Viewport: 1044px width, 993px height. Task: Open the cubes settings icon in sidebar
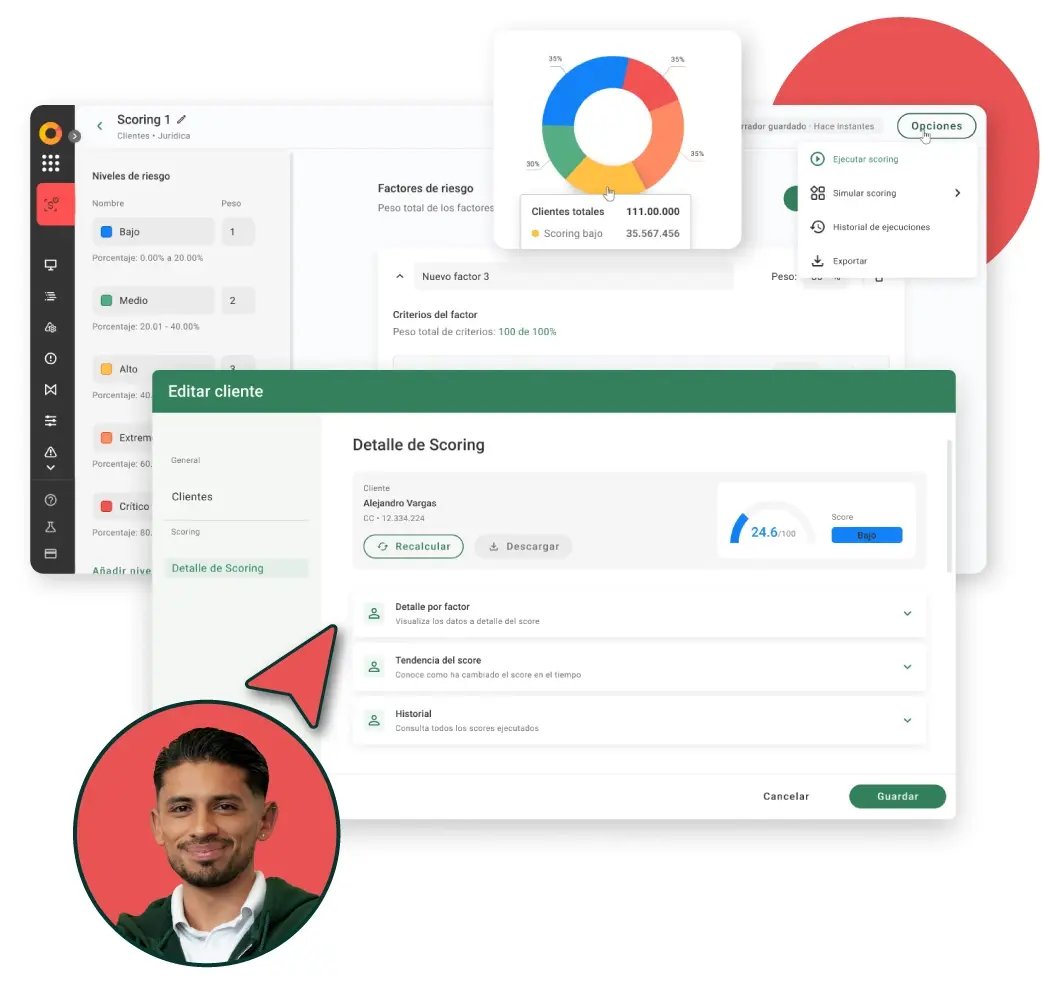51,327
